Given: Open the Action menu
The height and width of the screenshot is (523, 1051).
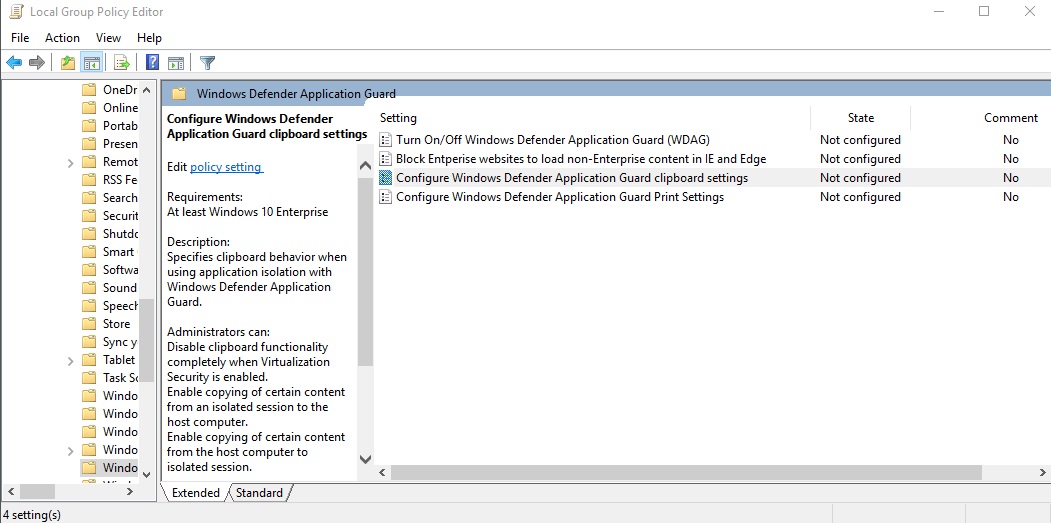Looking at the screenshot, I should click(x=62, y=38).
